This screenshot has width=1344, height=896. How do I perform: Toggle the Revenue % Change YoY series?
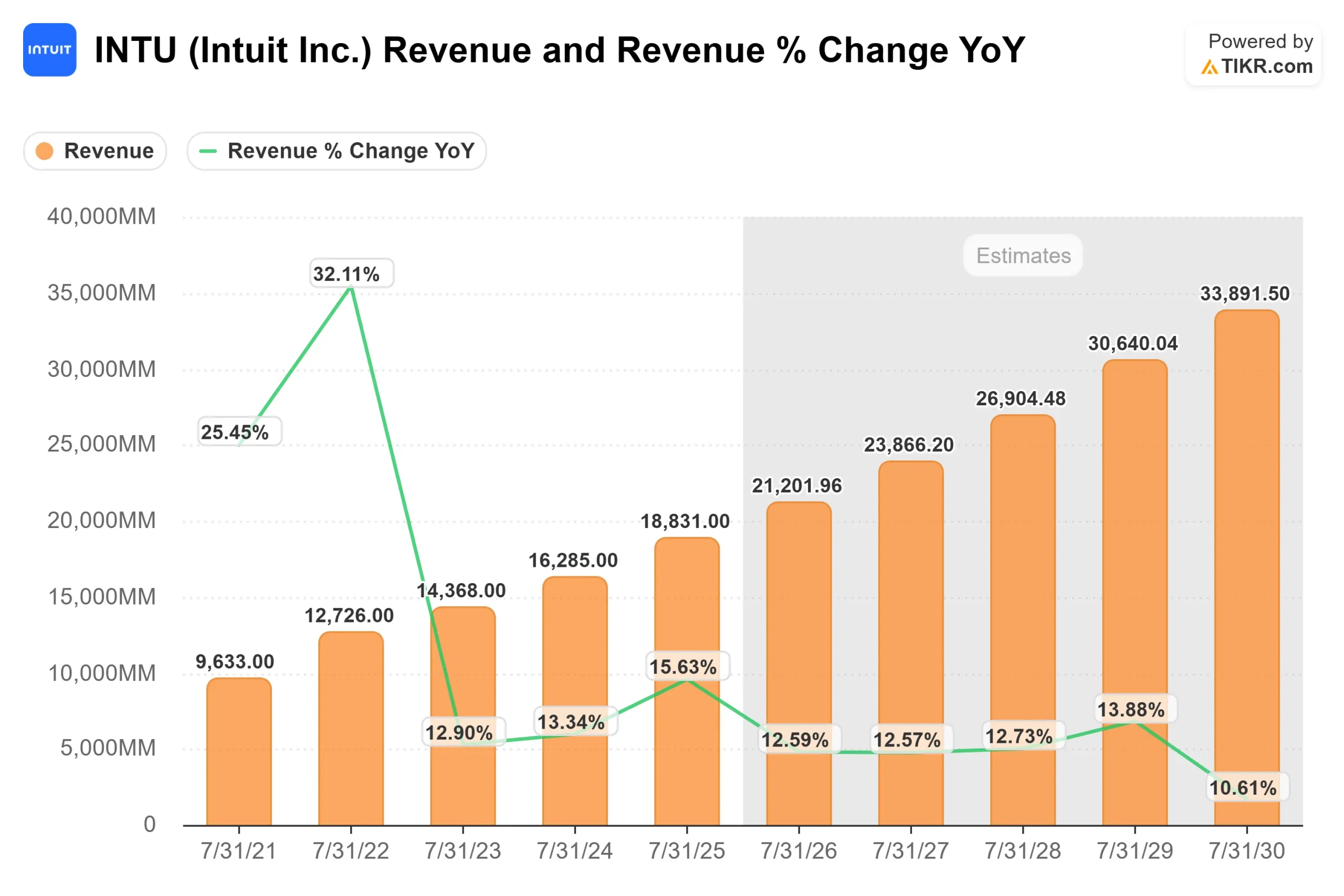pyautogui.click(x=336, y=151)
